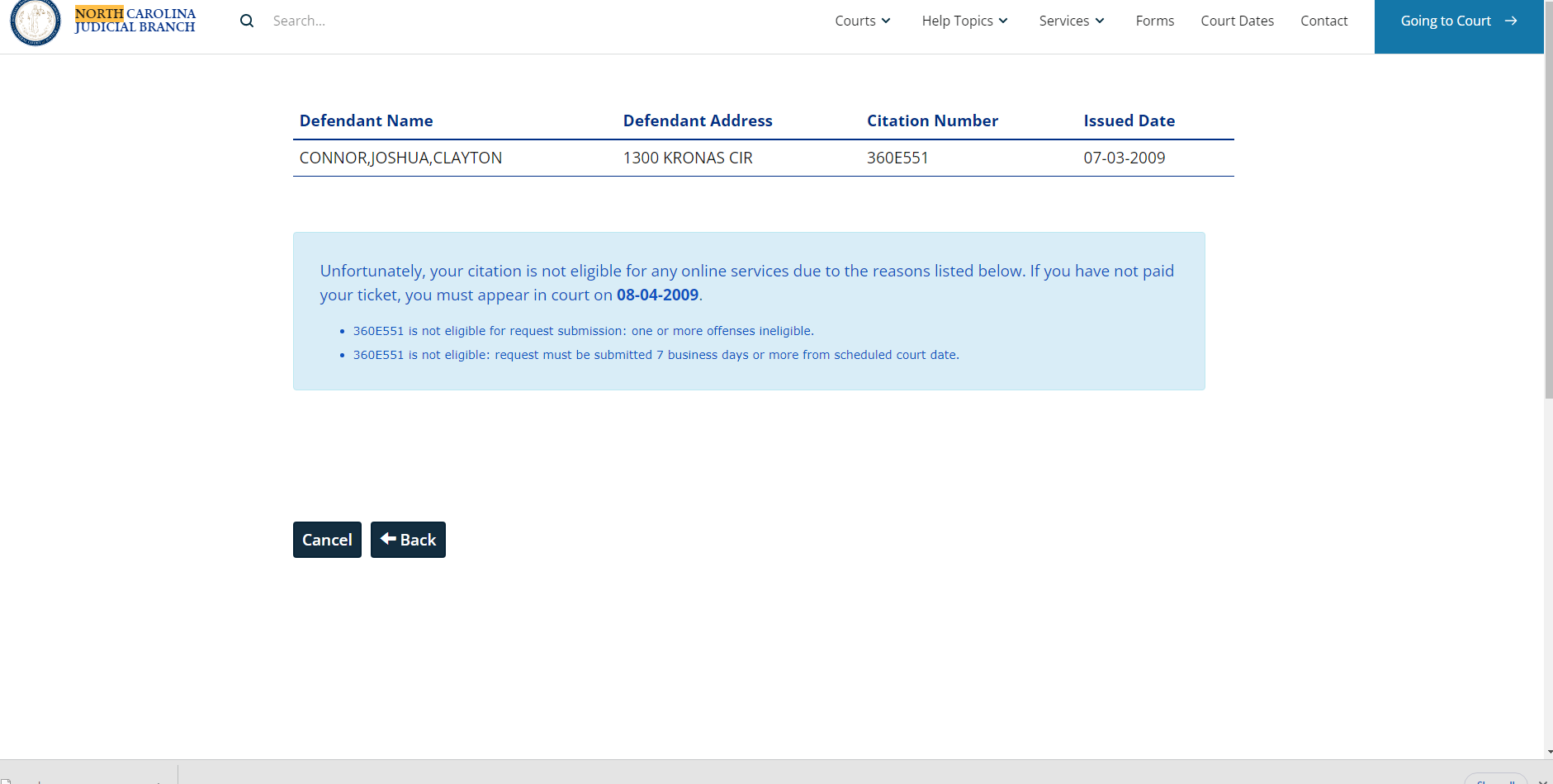Image resolution: width=1553 pixels, height=784 pixels.
Task: Select the Issued Date column header
Action: point(1129,120)
